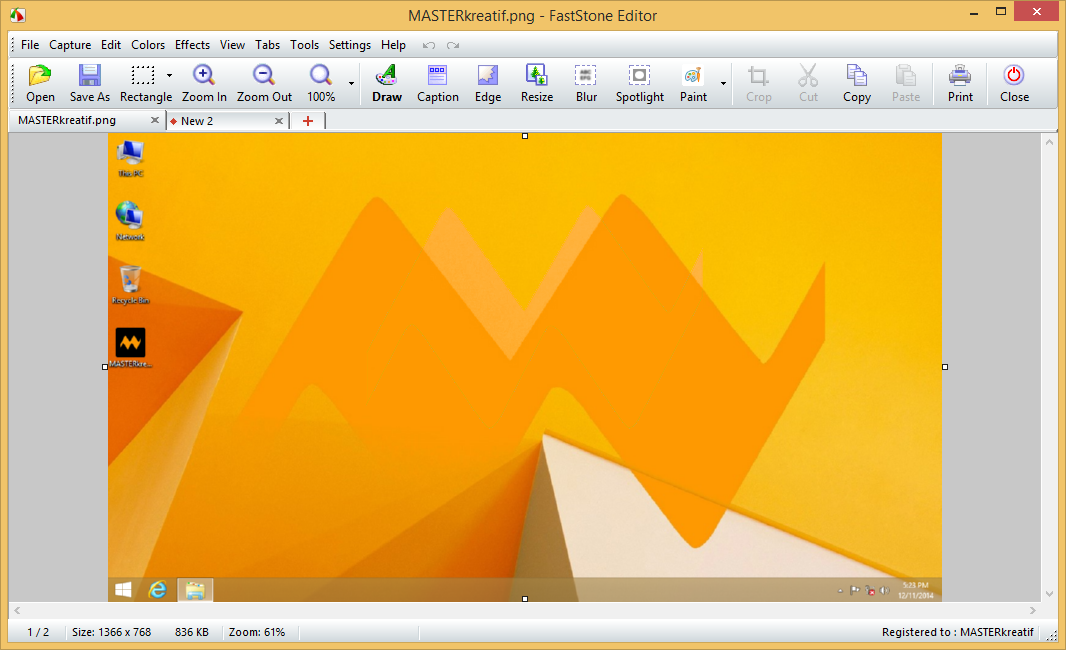
Task: Click the Cut scissors icon
Action: tap(808, 84)
